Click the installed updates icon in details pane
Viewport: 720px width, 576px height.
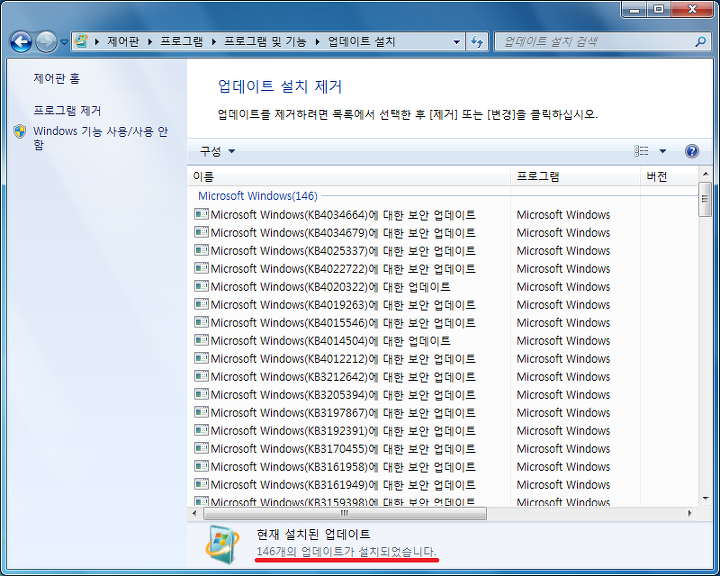pyautogui.click(x=222, y=544)
